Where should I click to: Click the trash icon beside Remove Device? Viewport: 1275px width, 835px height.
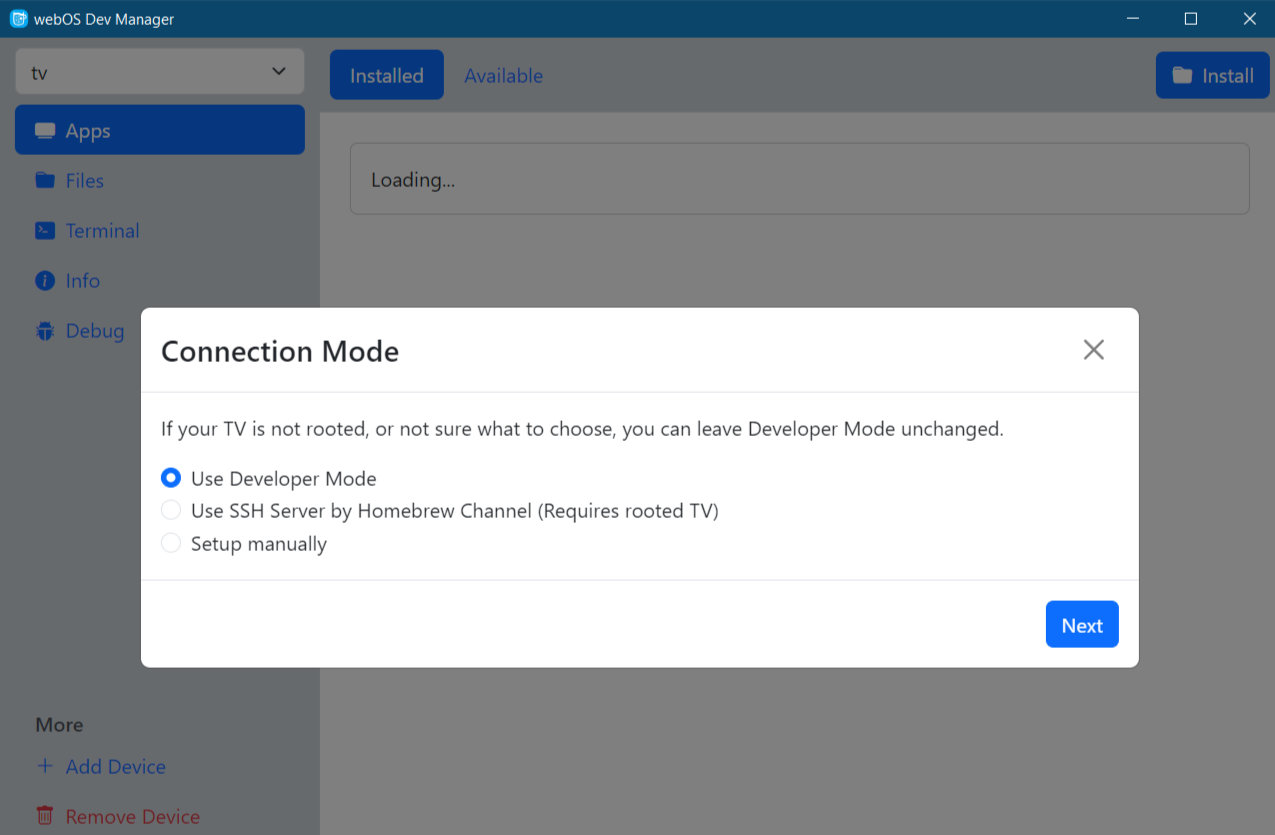tap(45, 816)
